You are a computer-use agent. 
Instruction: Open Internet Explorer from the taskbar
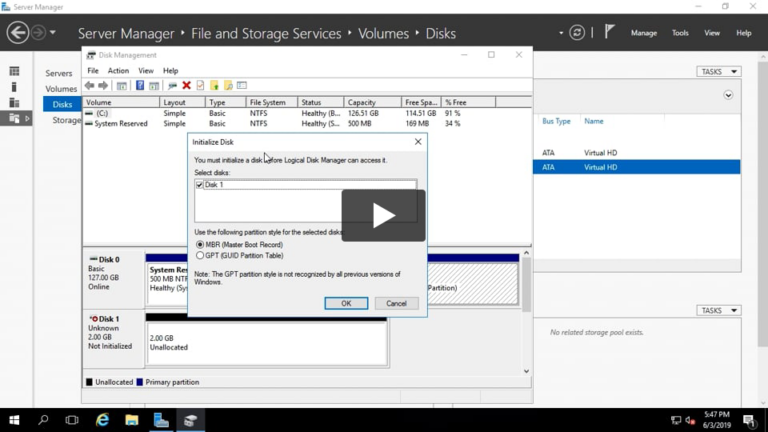(102, 420)
